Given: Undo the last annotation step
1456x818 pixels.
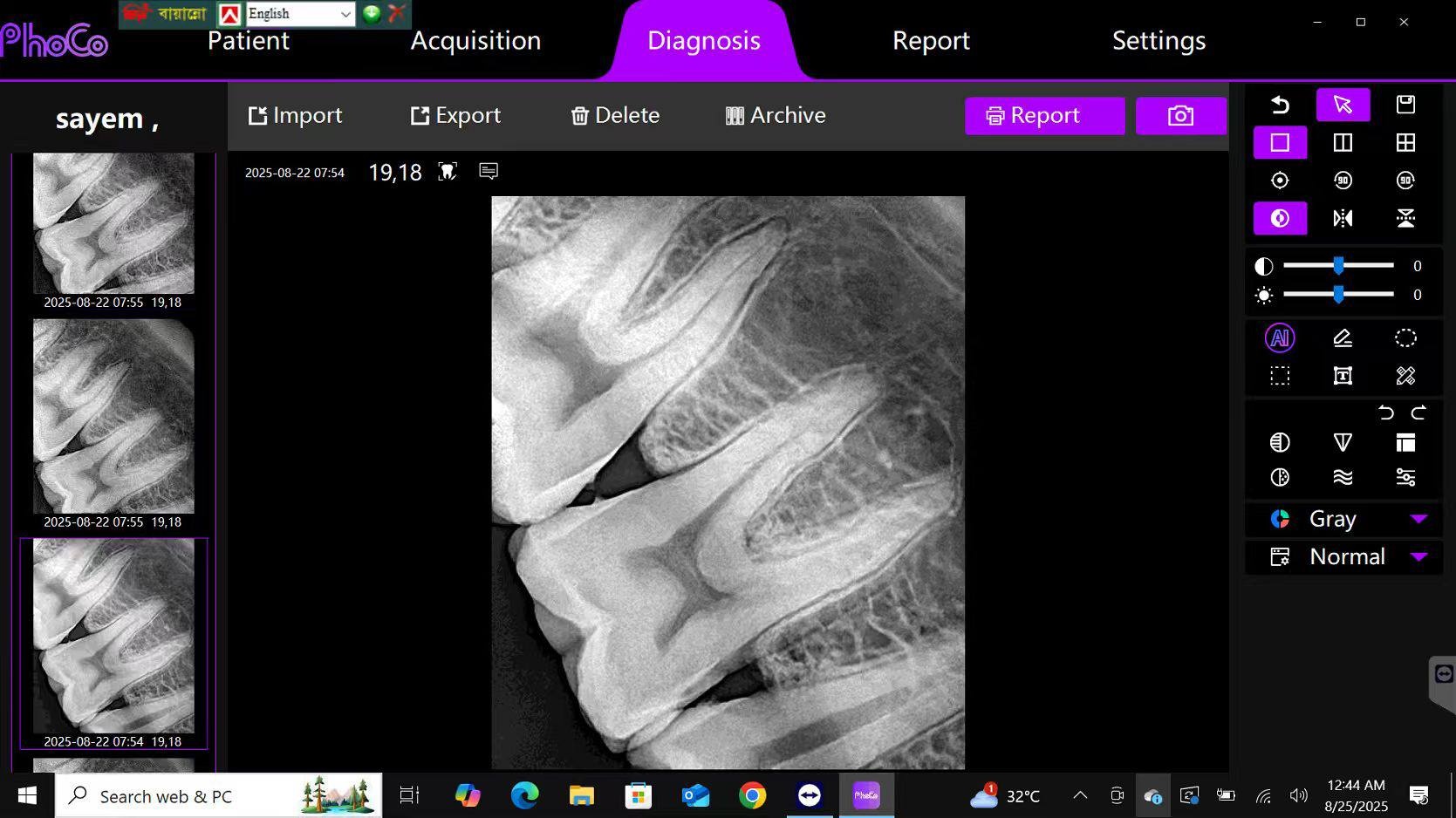Looking at the screenshot, I should (1386, 412).
